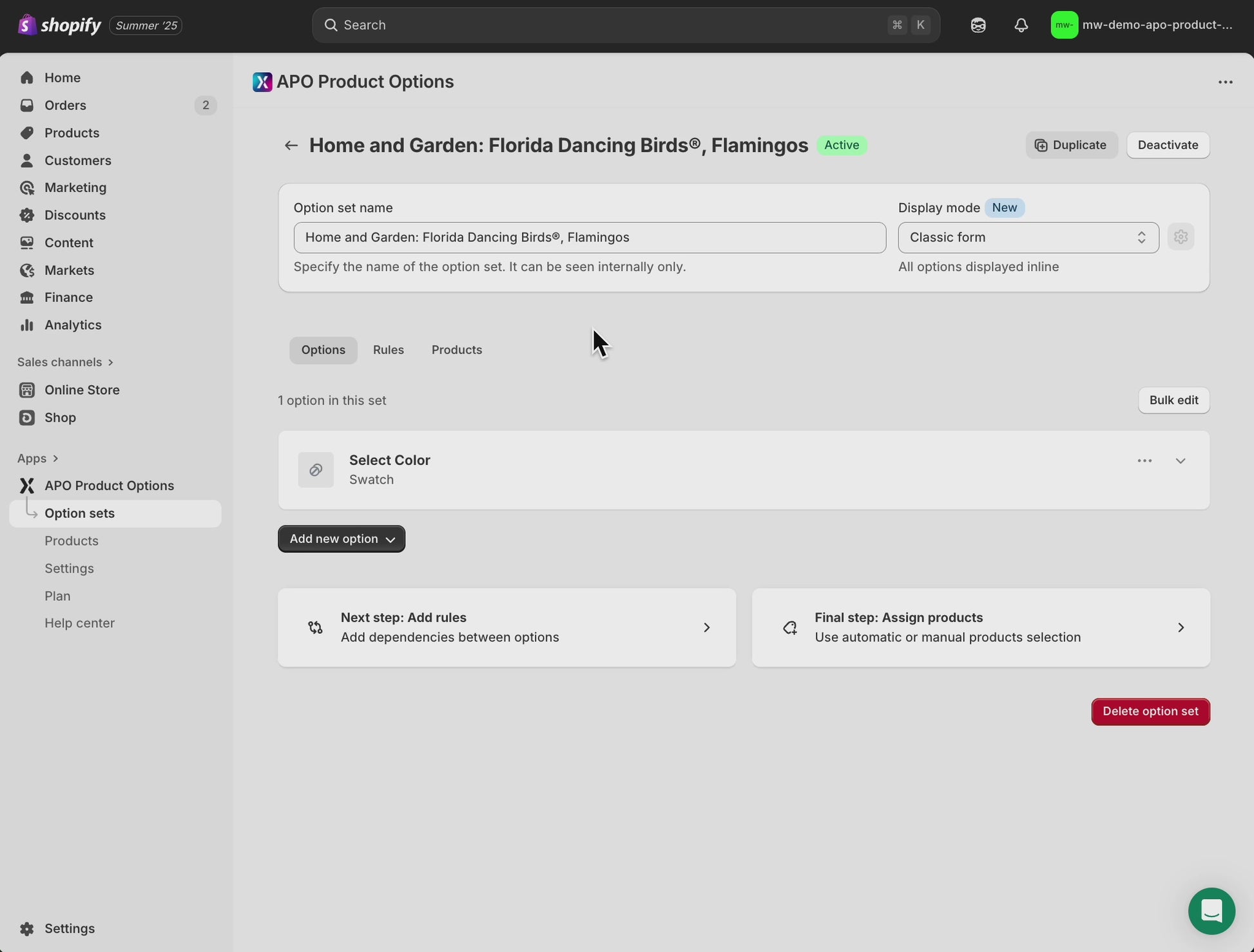Switch to the Products tab
1254x952 pixels.
tap(457, 350)
